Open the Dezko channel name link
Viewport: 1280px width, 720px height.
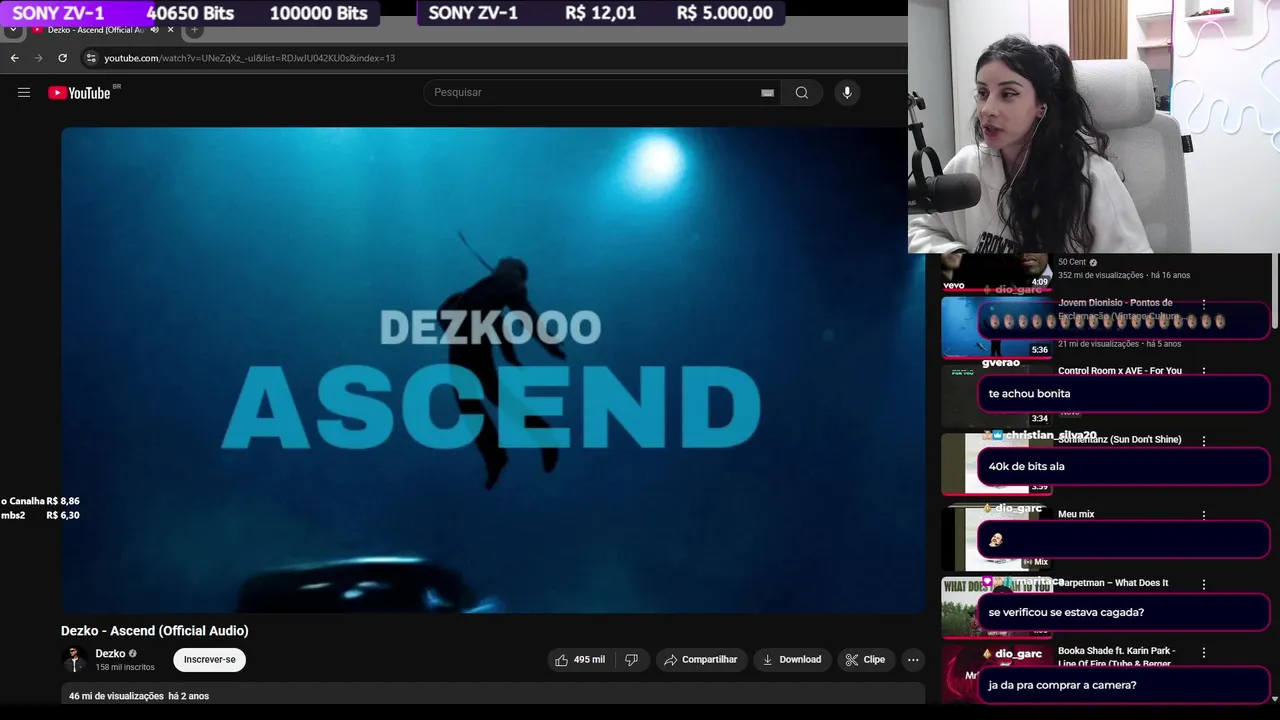pos(110,654)
